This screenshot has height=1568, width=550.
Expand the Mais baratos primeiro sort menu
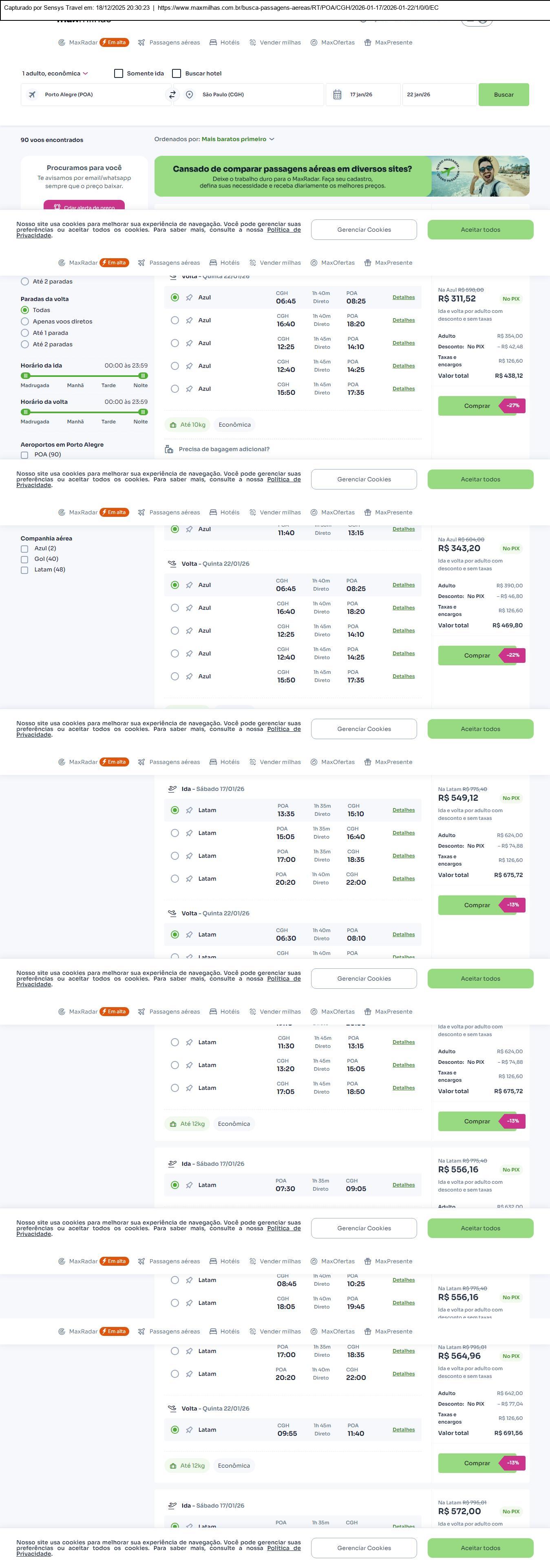tap(238, 140)
